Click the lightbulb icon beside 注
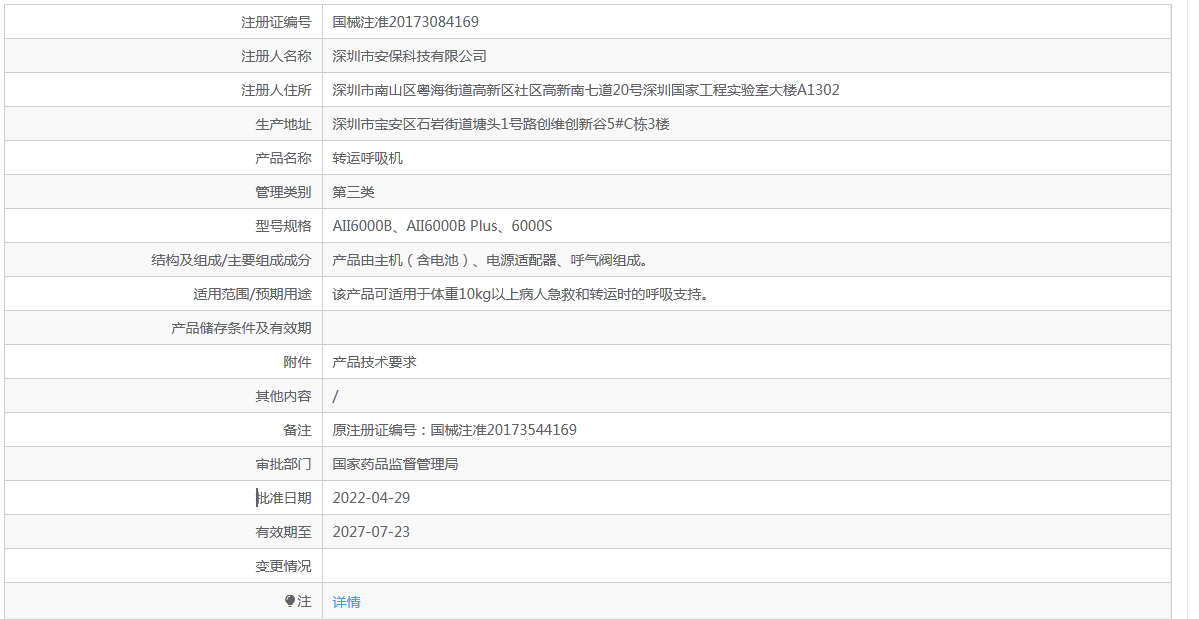This screenshot has height=619, width=1199. [290, 601]
